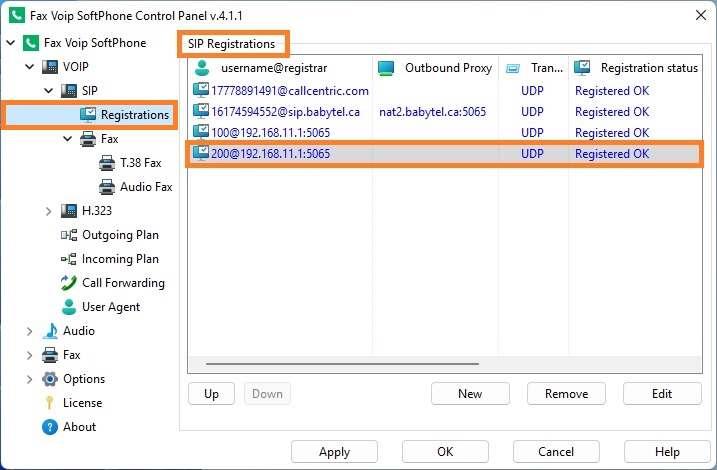Click the H.323 phone icon
The height and width of the screenshot is (470, 717).
tap(69, 211)
